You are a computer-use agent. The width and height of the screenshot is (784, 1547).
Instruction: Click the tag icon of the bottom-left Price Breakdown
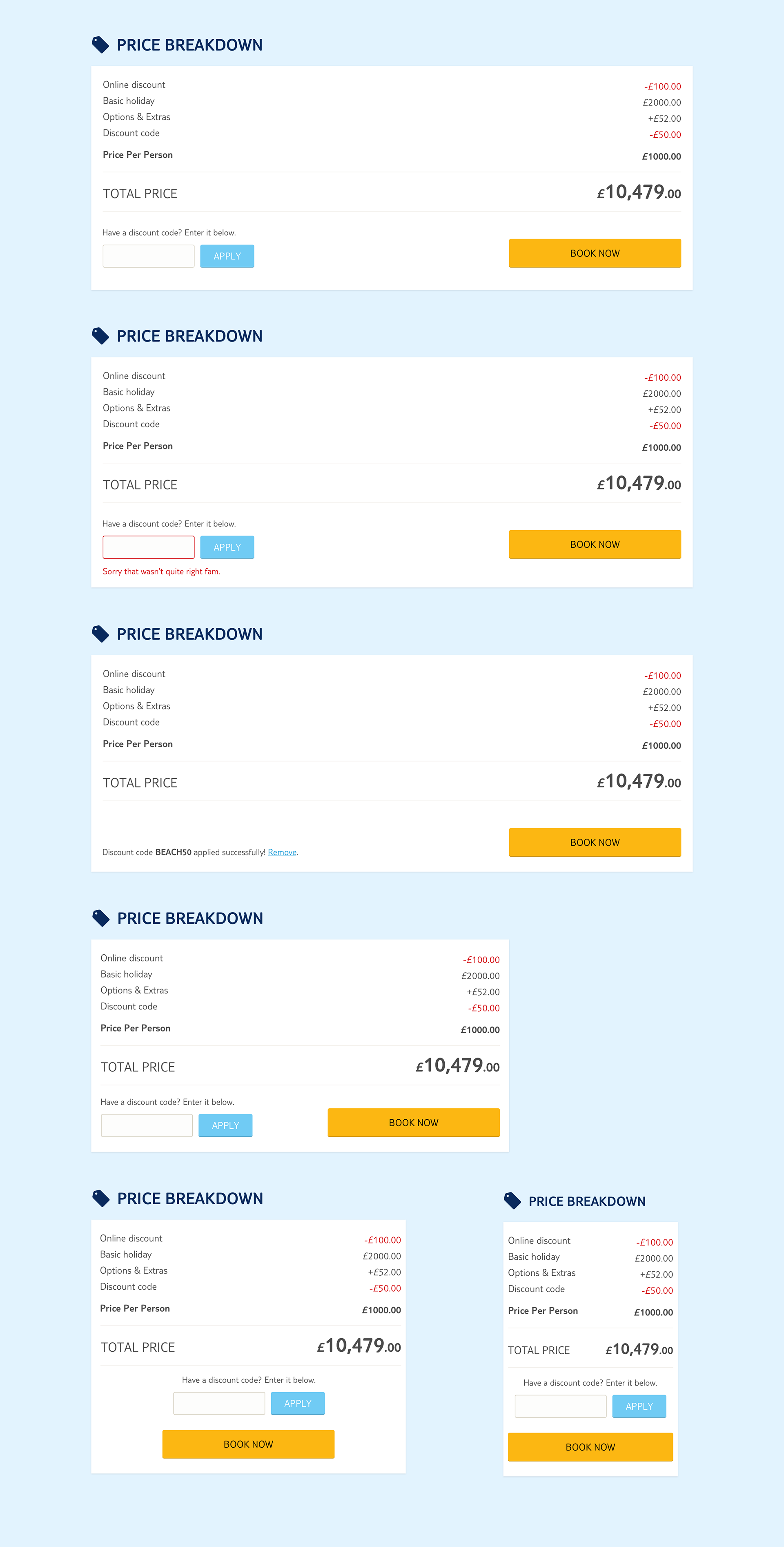[x=101, y=1198]
